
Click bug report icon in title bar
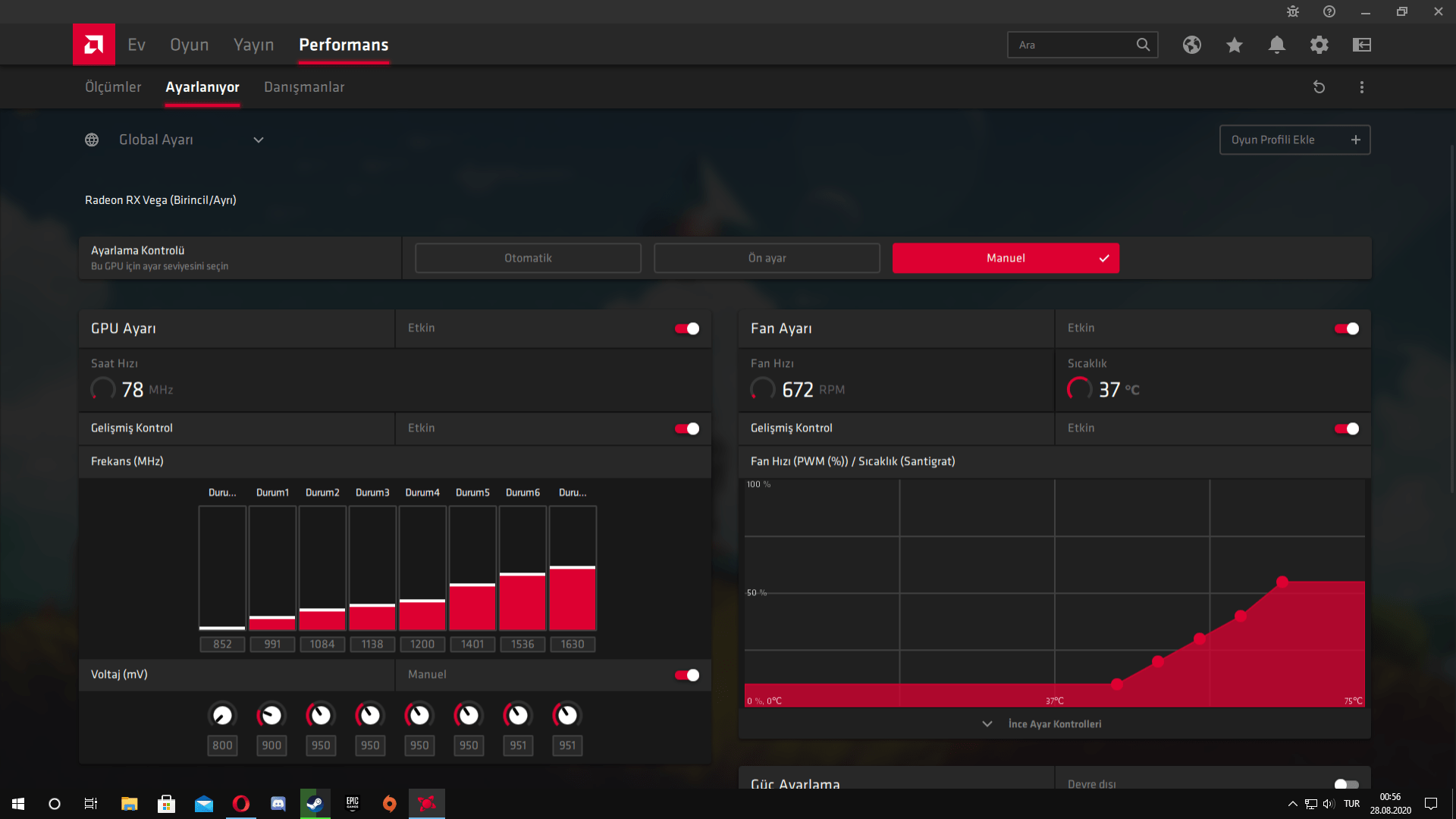click(1292, 11)
